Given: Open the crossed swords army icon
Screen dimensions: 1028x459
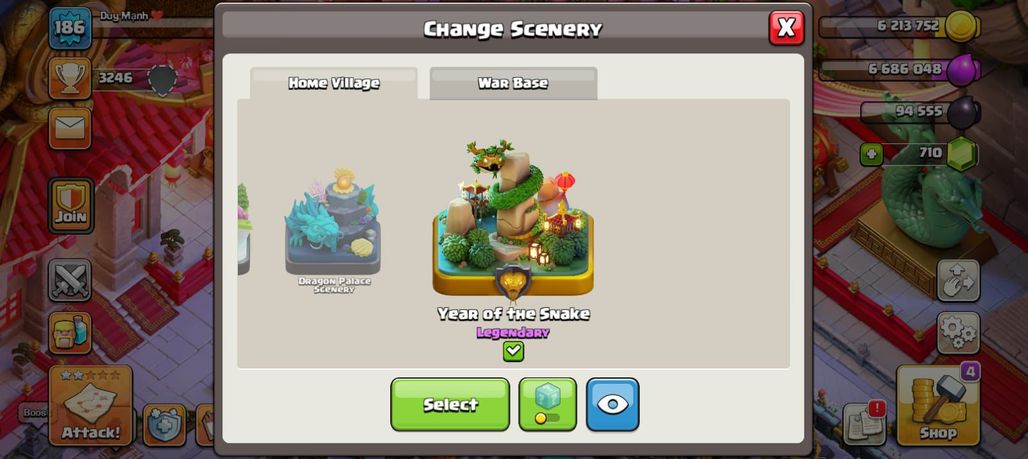Looking at the screenshot, I should [69, 280].
